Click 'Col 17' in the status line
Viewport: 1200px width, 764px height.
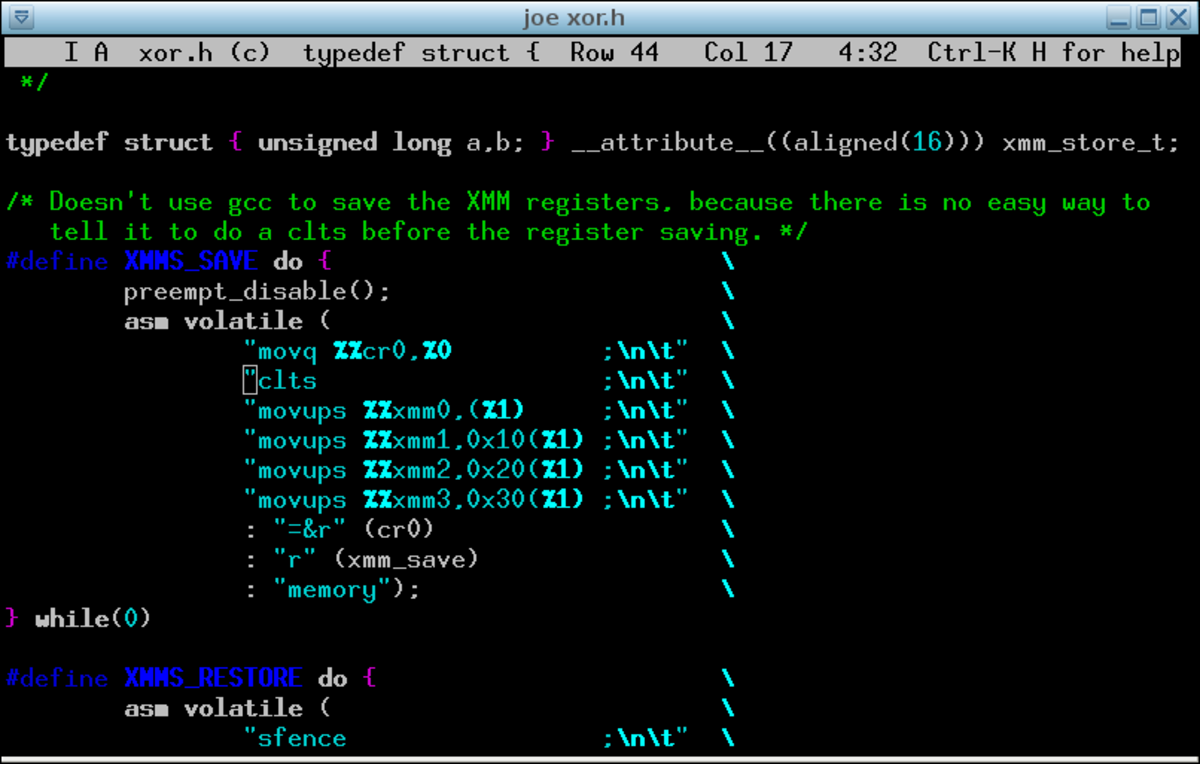(x=748, y=52)
